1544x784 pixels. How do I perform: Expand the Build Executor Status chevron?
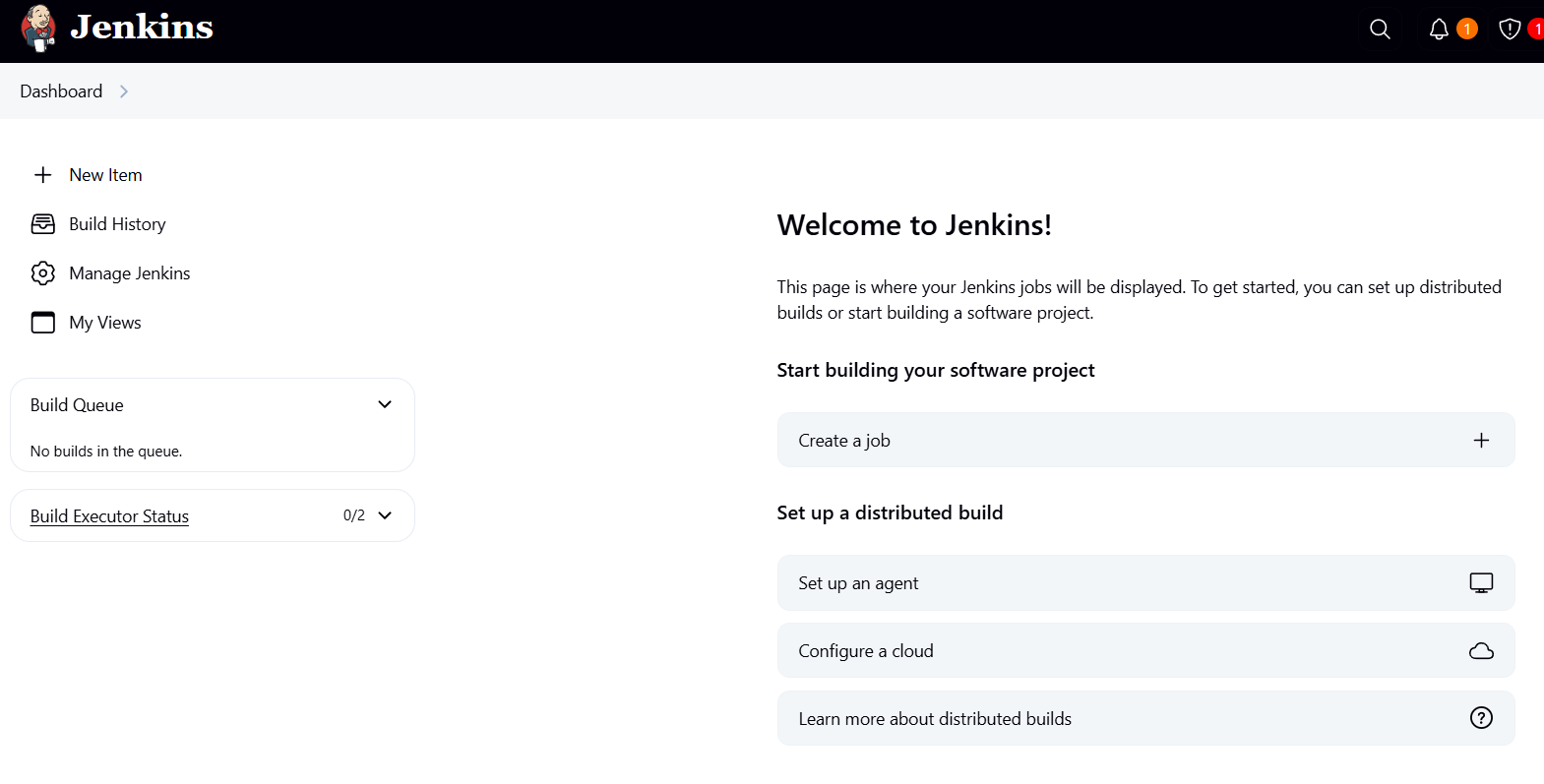click(385, 515)
